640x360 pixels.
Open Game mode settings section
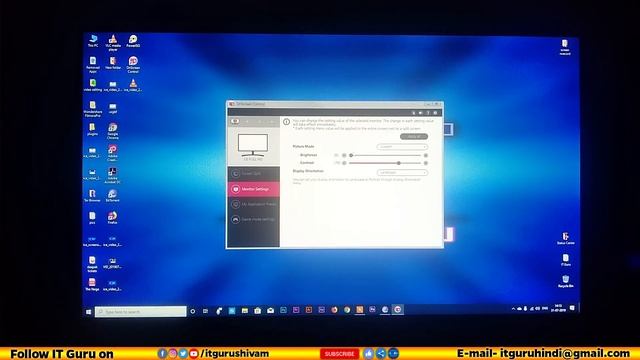(253, 219)
